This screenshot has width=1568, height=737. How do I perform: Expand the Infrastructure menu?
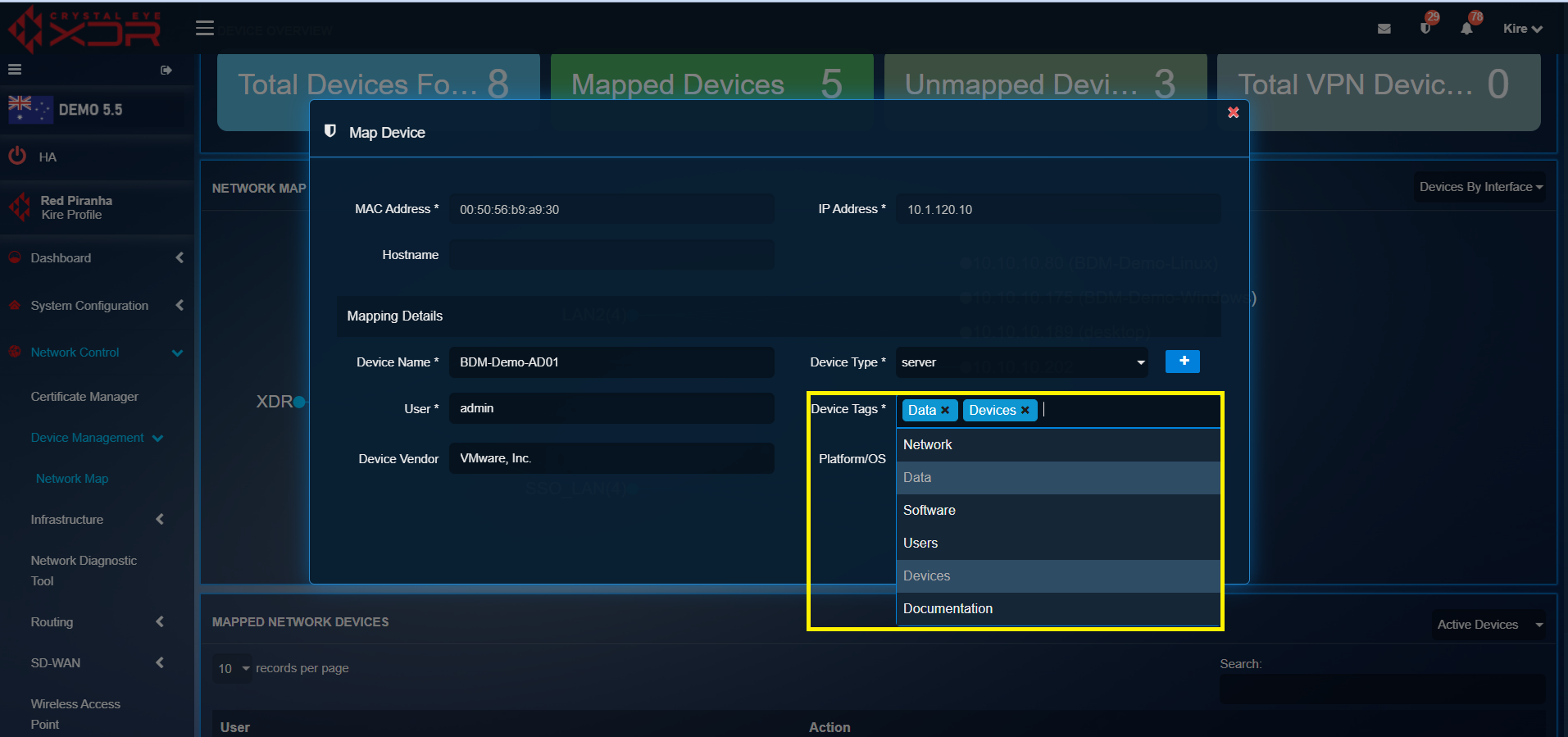[x=97, y=519]
